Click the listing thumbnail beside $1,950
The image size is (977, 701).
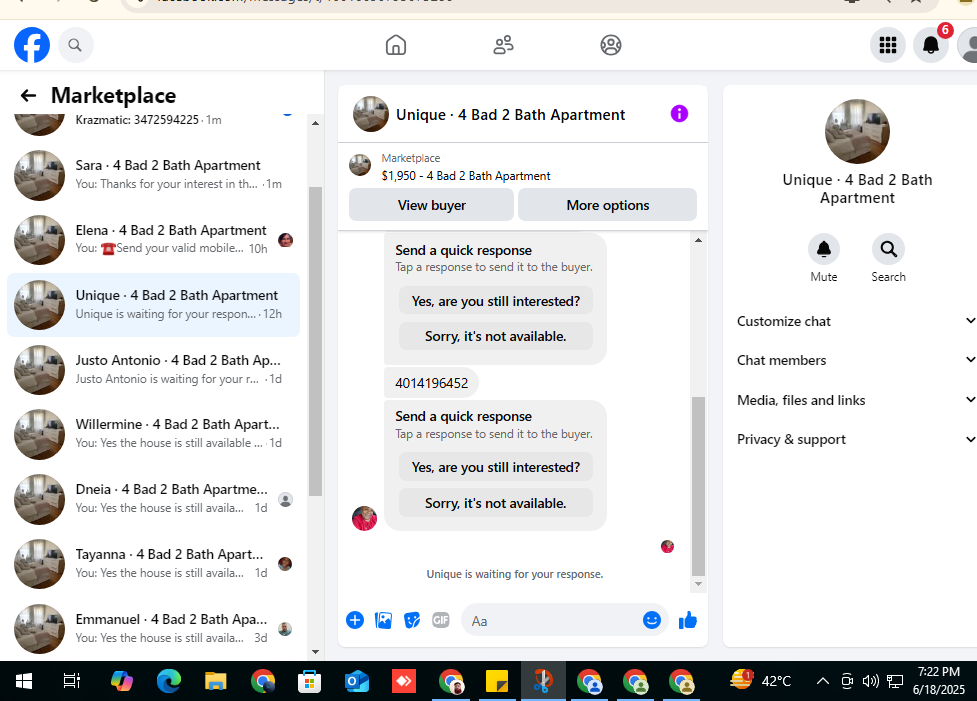360,165
